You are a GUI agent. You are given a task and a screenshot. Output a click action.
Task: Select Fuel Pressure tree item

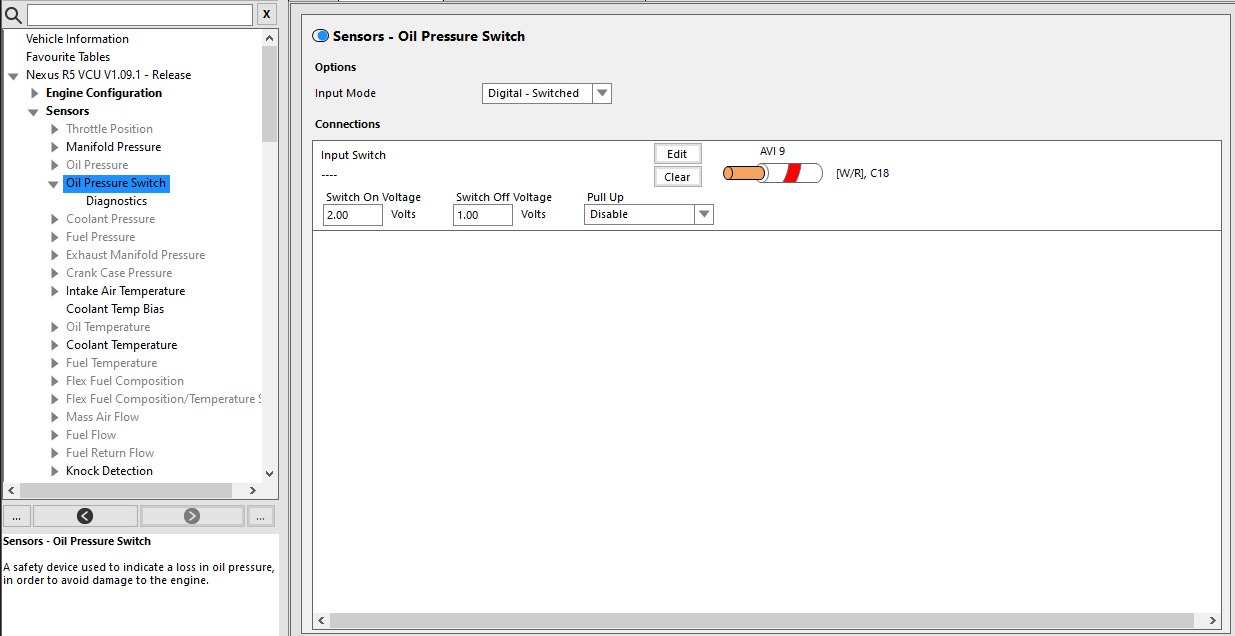click(100, 237)
